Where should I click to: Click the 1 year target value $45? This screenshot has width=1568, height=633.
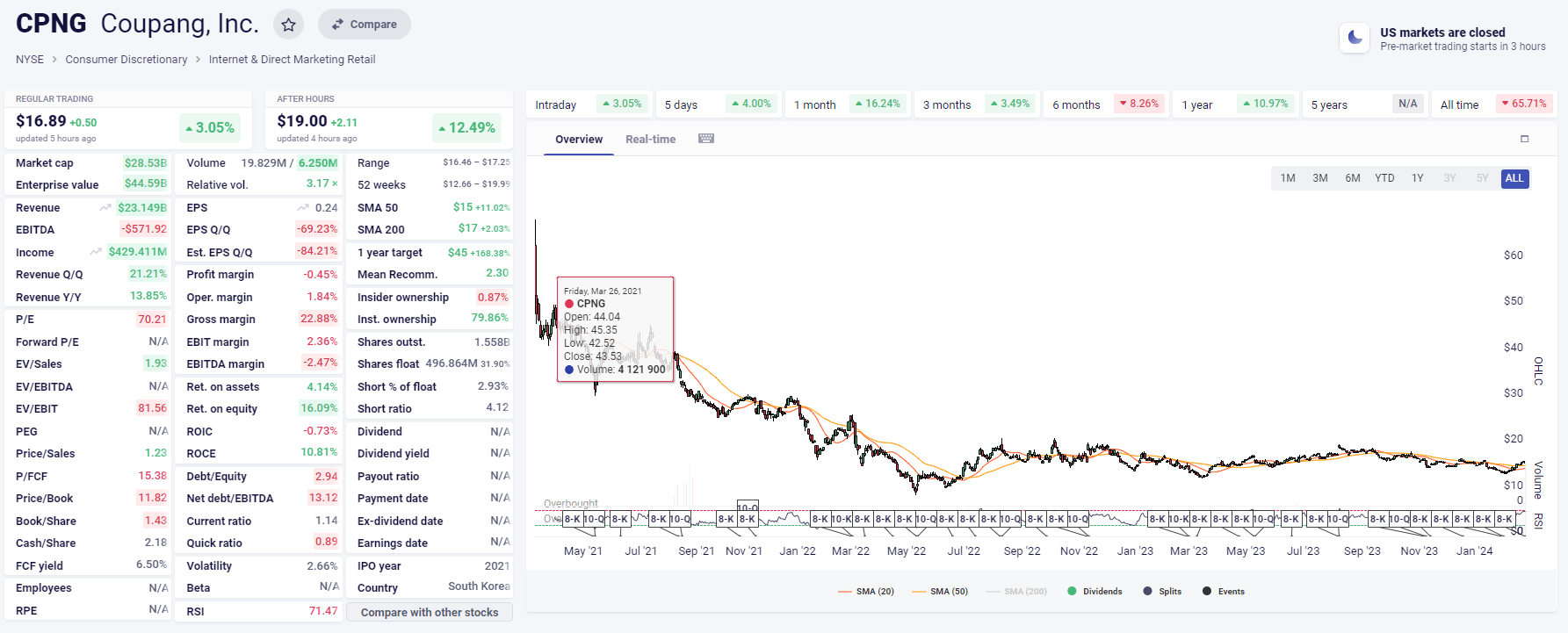coord(458,253)
